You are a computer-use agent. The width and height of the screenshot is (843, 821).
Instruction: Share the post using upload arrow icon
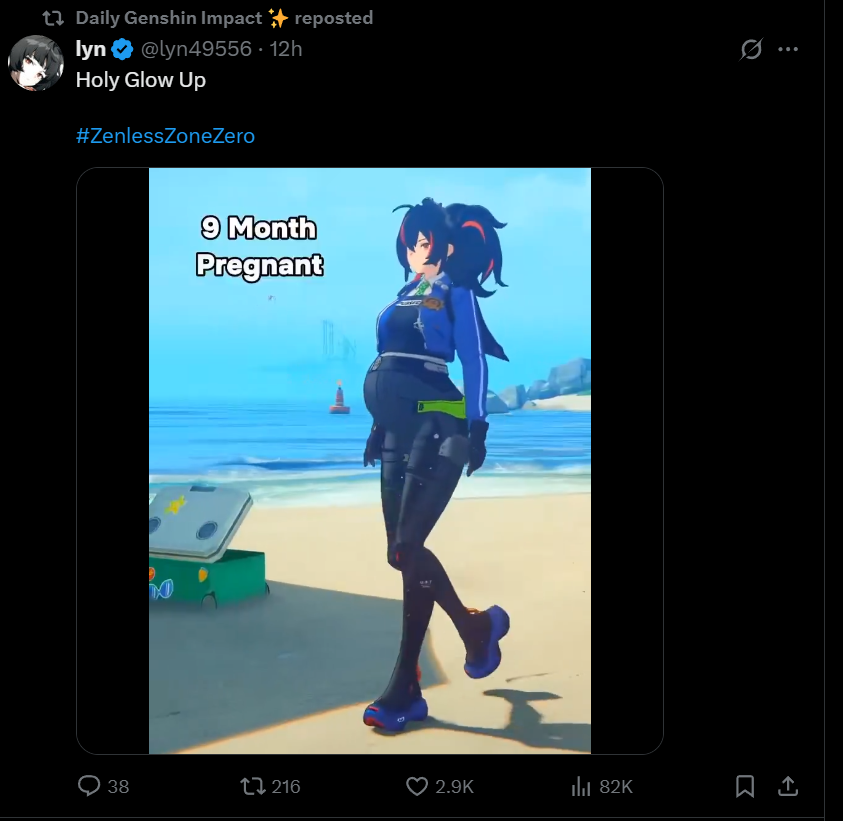click(788, 786)
